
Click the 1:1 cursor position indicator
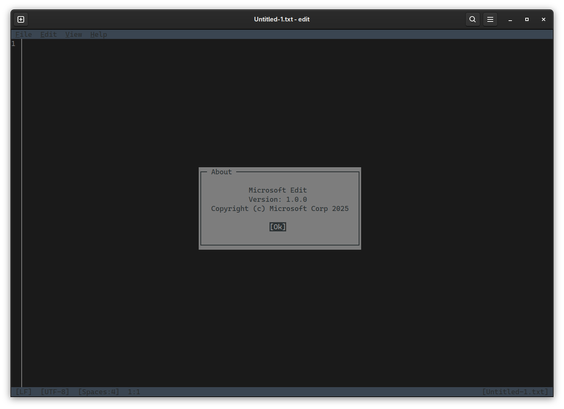134,392
